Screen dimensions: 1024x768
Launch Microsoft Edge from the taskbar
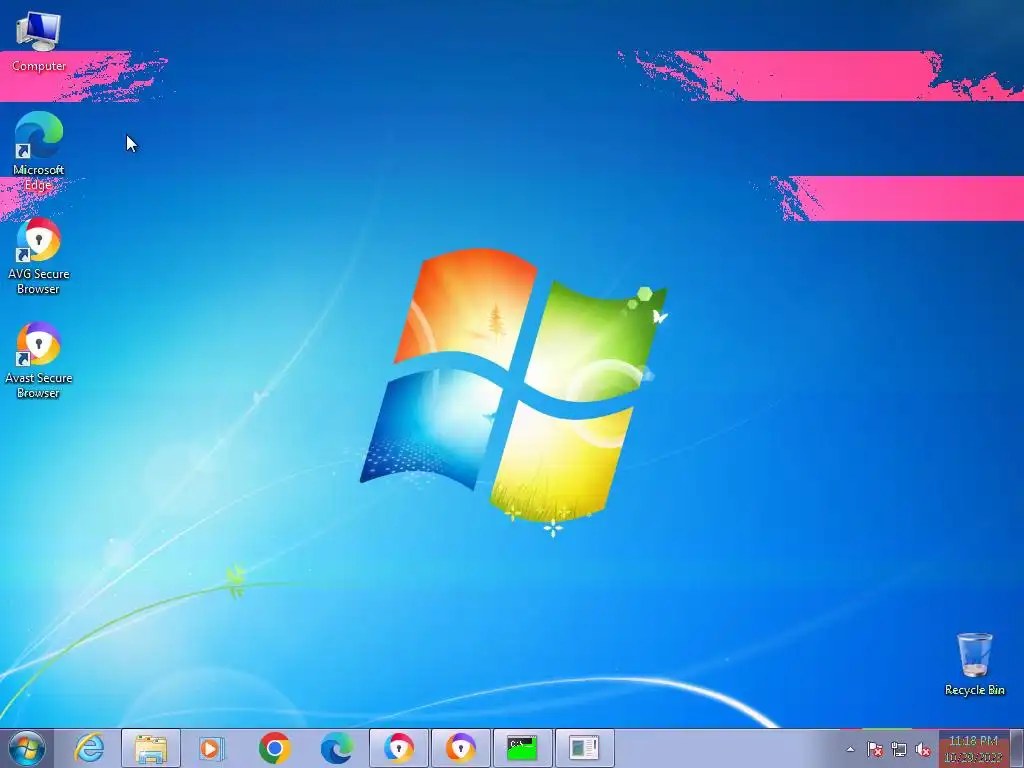tap(336, 748)
